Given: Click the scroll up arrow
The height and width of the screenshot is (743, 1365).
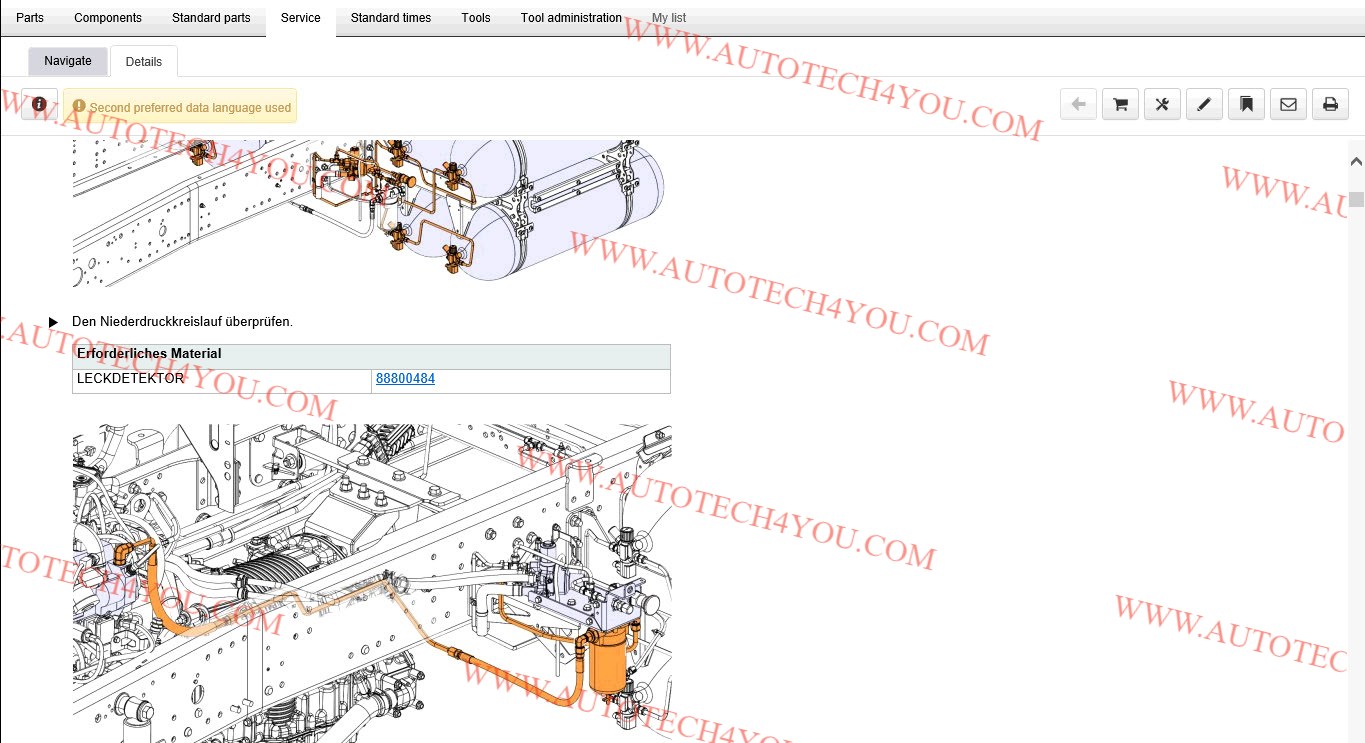Looking at the screenshot, I should pos(1356,161).
